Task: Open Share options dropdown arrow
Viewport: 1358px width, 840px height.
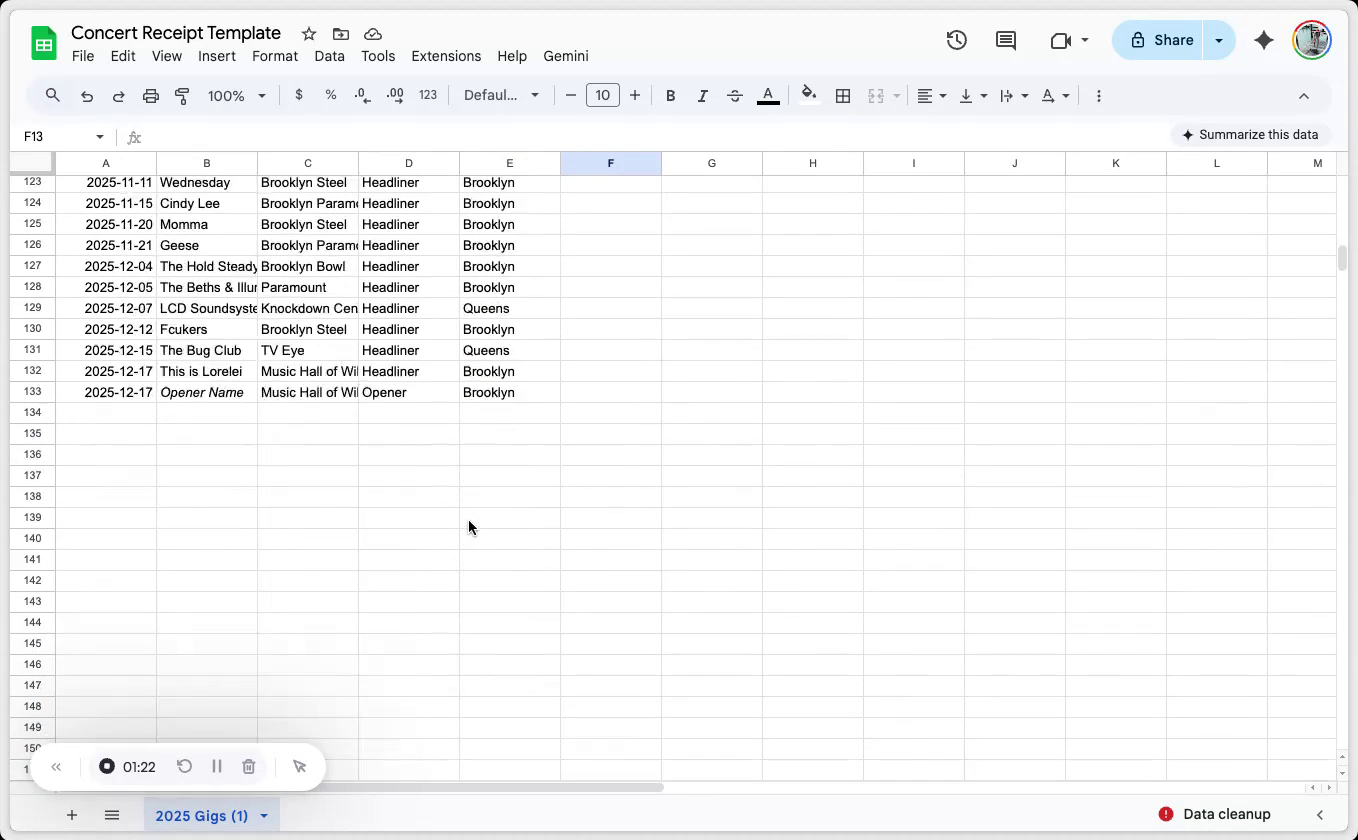Action: click(x=1219, y=40)
